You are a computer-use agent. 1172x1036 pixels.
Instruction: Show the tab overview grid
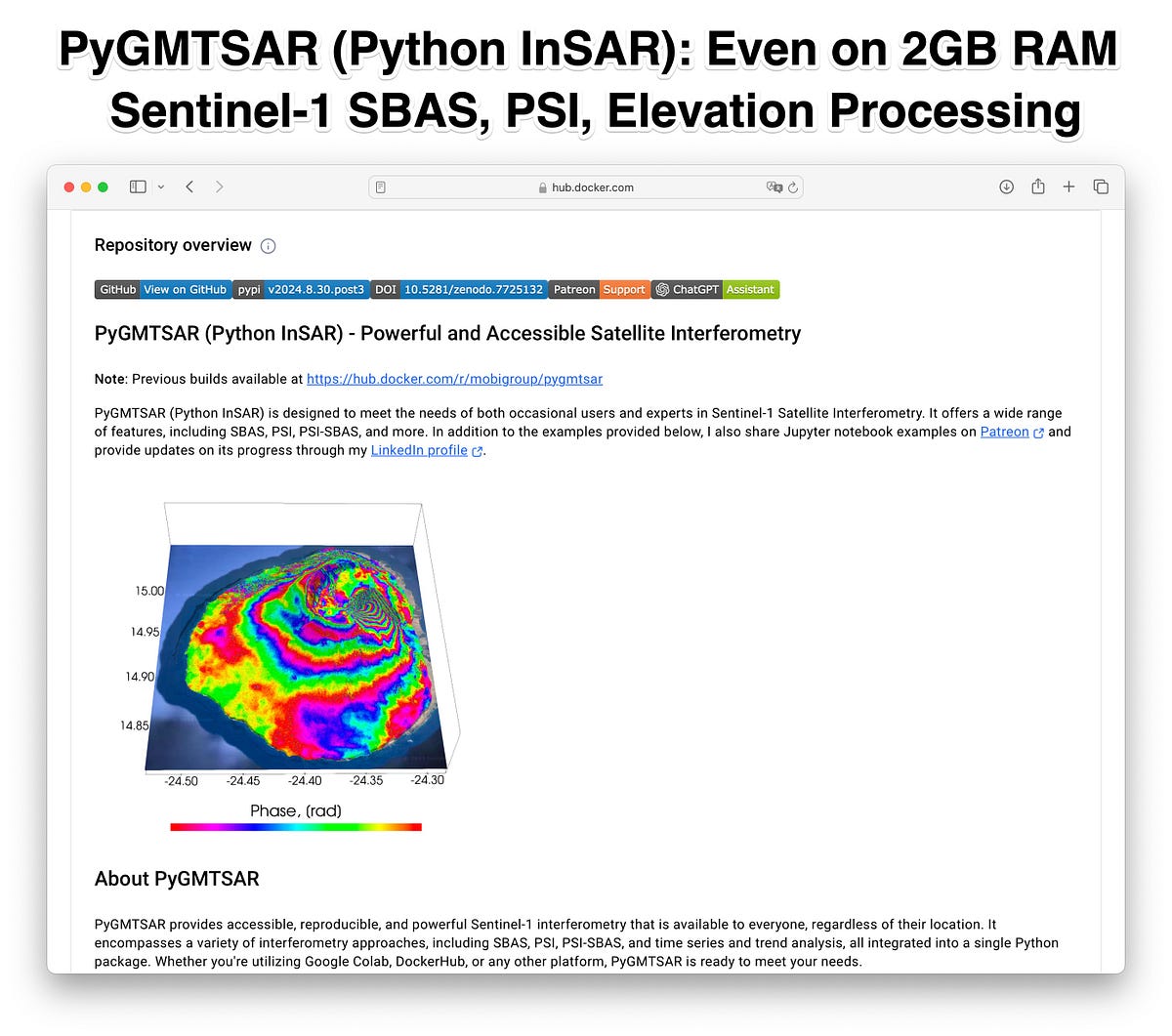click(x=1101, y=186)
